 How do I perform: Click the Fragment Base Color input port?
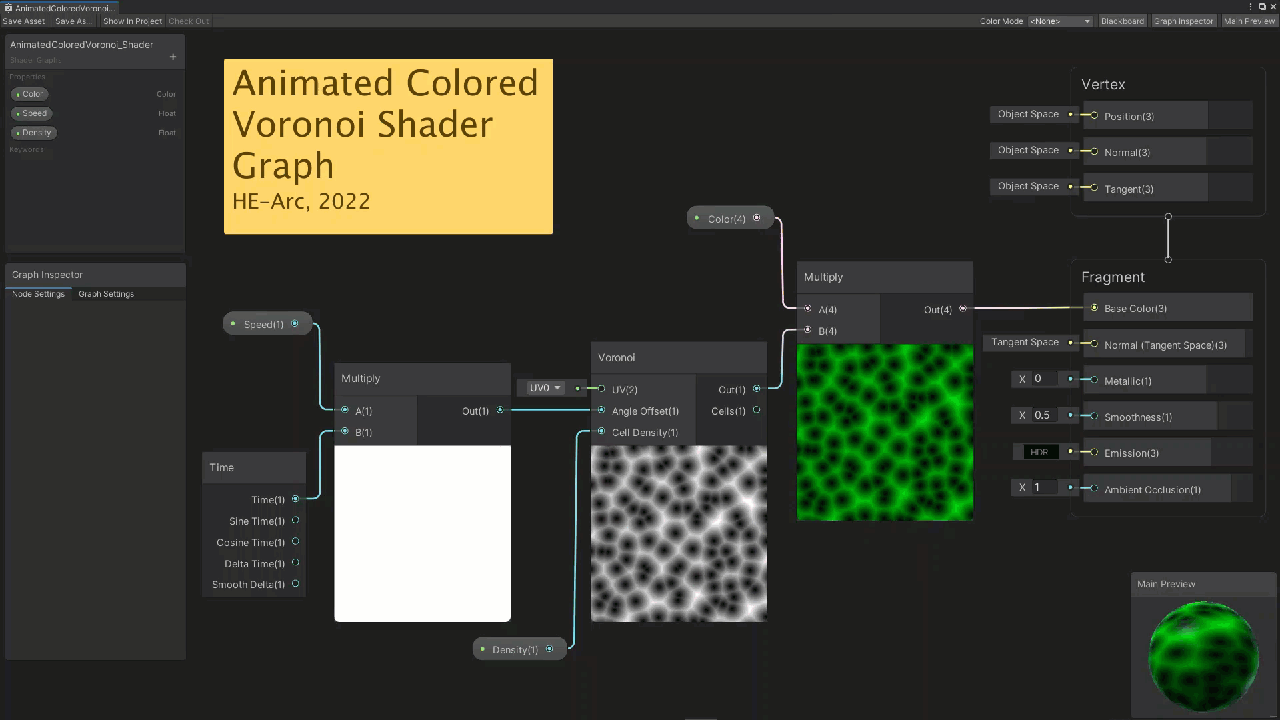[1094, 308]
